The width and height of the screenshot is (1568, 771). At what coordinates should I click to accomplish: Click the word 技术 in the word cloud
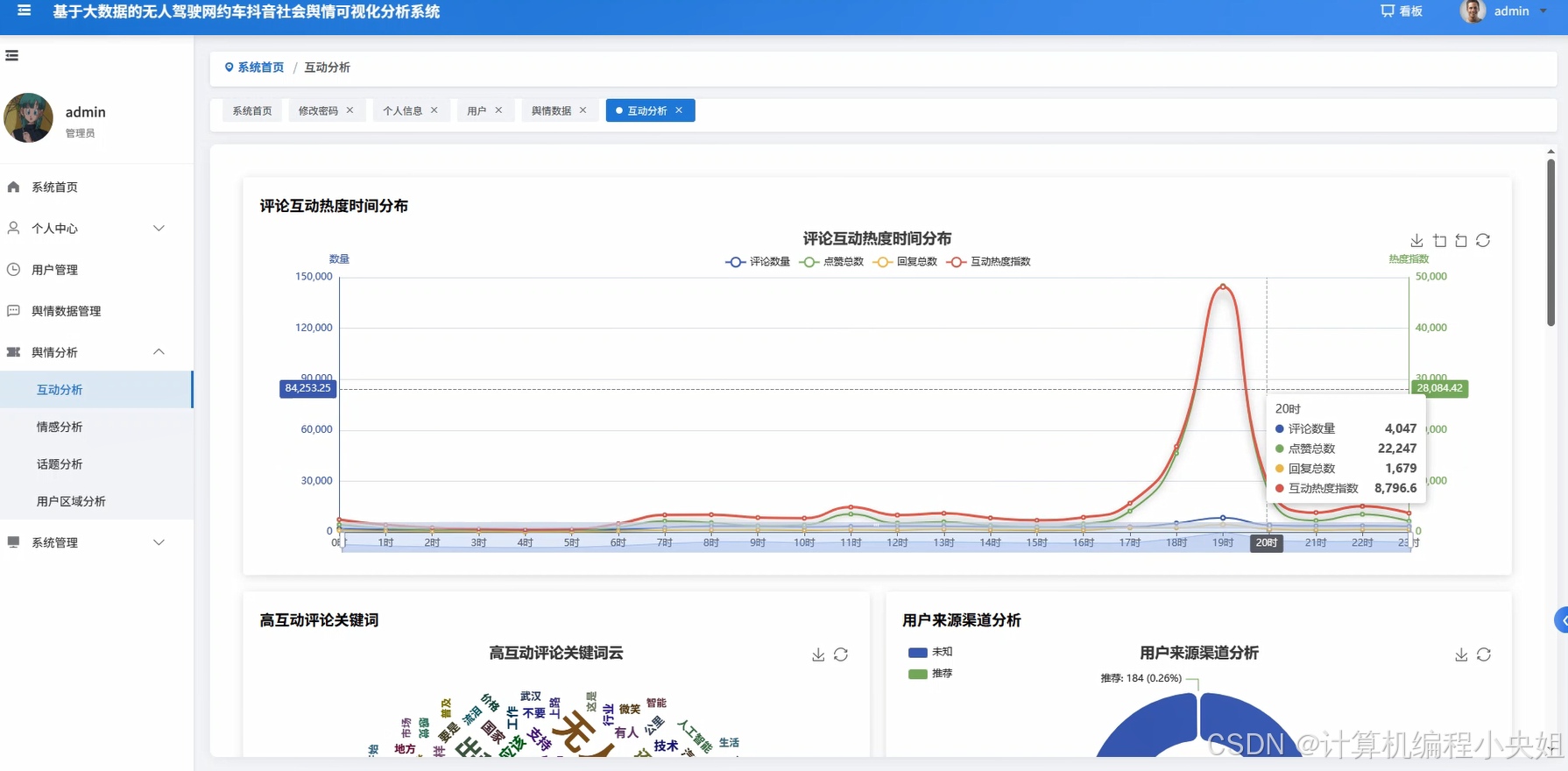coord(666,746)
